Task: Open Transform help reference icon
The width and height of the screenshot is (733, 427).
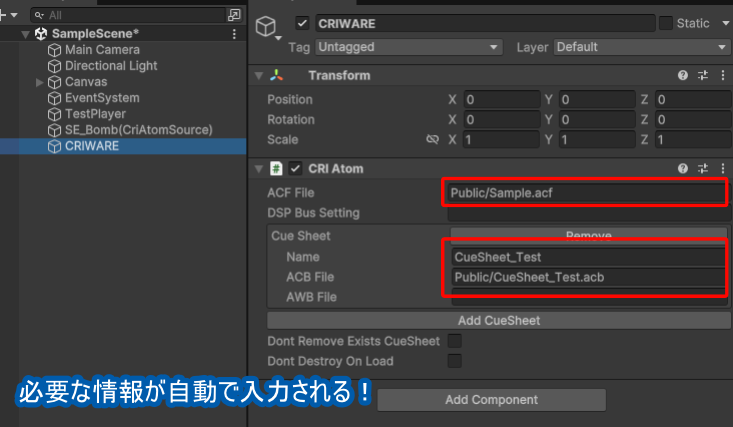Action: pyautogui.click(x=683, y=75)
